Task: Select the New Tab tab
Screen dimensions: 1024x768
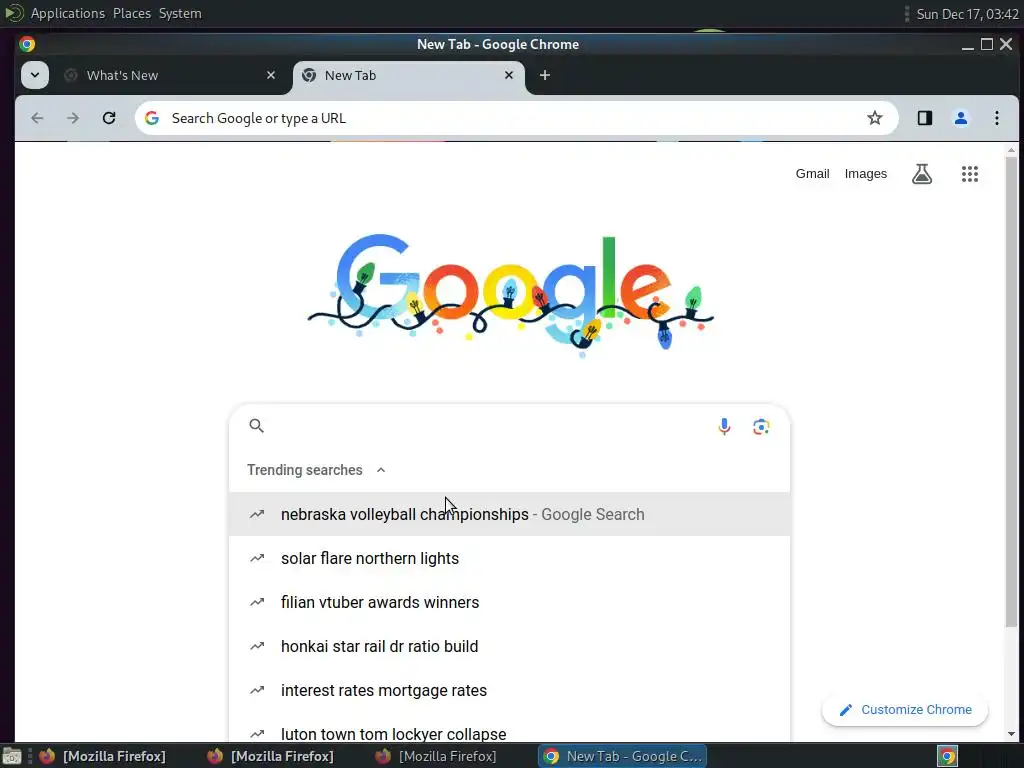Action: tap(408, 75)
